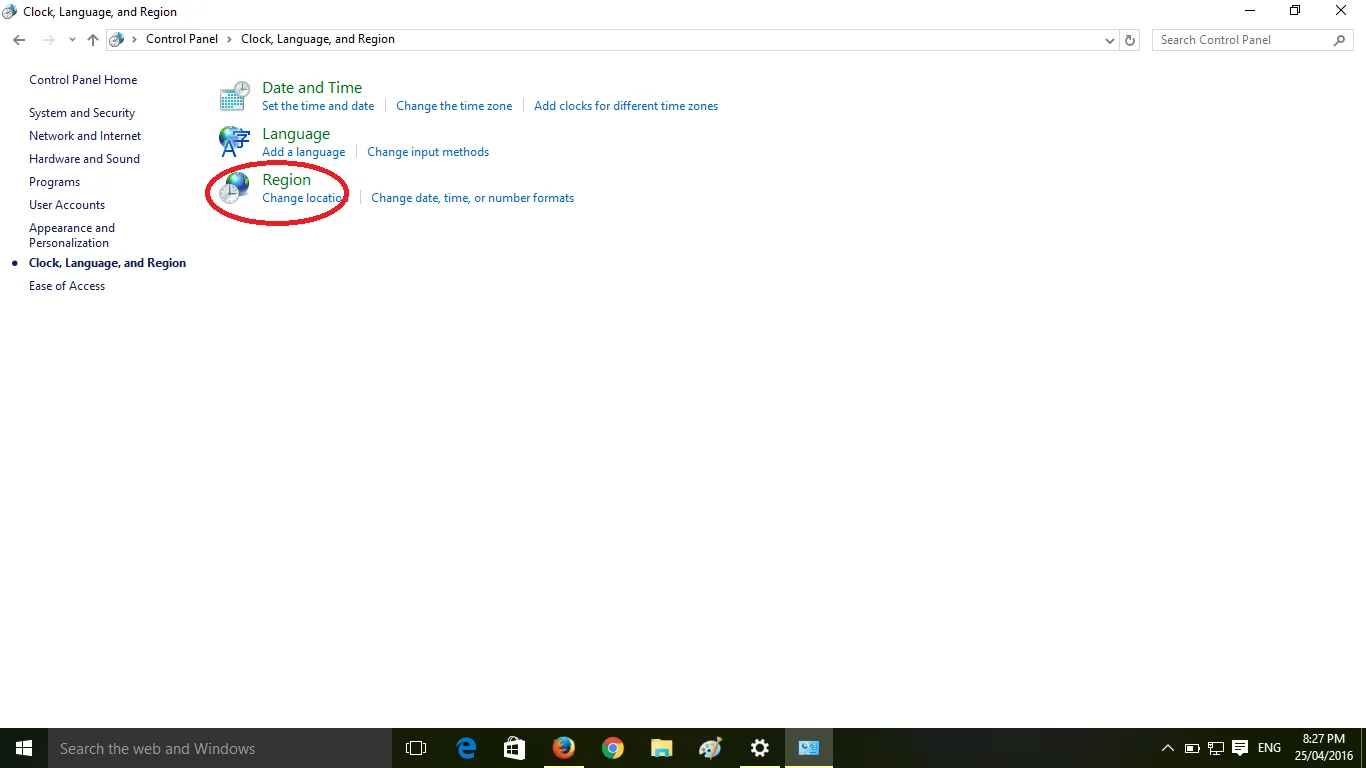Click the battery tray icon
The width and height of the screenshot is (1366, 768).
click(1192, 748)
